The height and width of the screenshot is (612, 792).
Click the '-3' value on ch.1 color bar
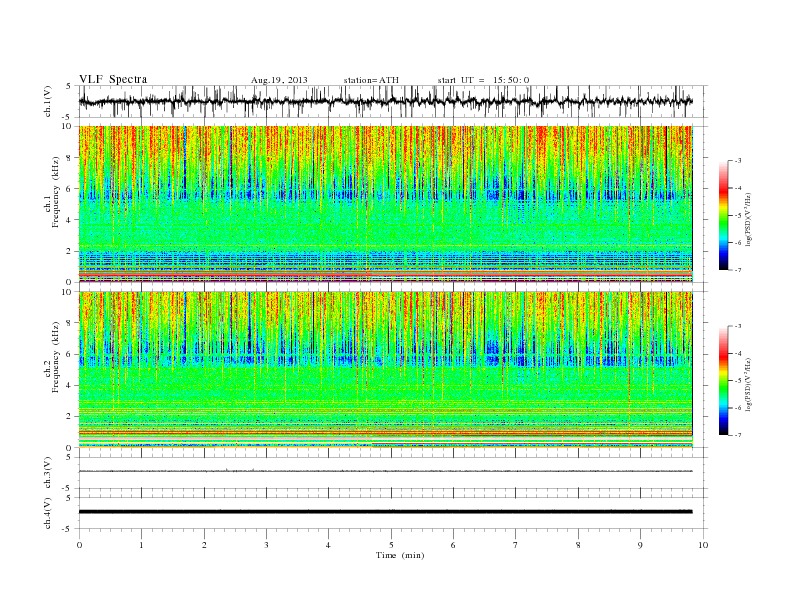pyautogui.click(x=737, y=161)
